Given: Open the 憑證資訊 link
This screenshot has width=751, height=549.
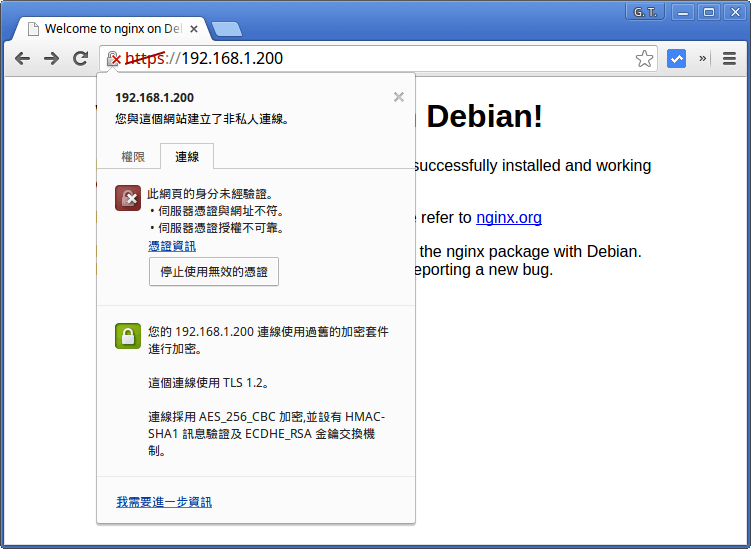Looking at the screenshot, I should pyautogui.click(x=172, y=246).
